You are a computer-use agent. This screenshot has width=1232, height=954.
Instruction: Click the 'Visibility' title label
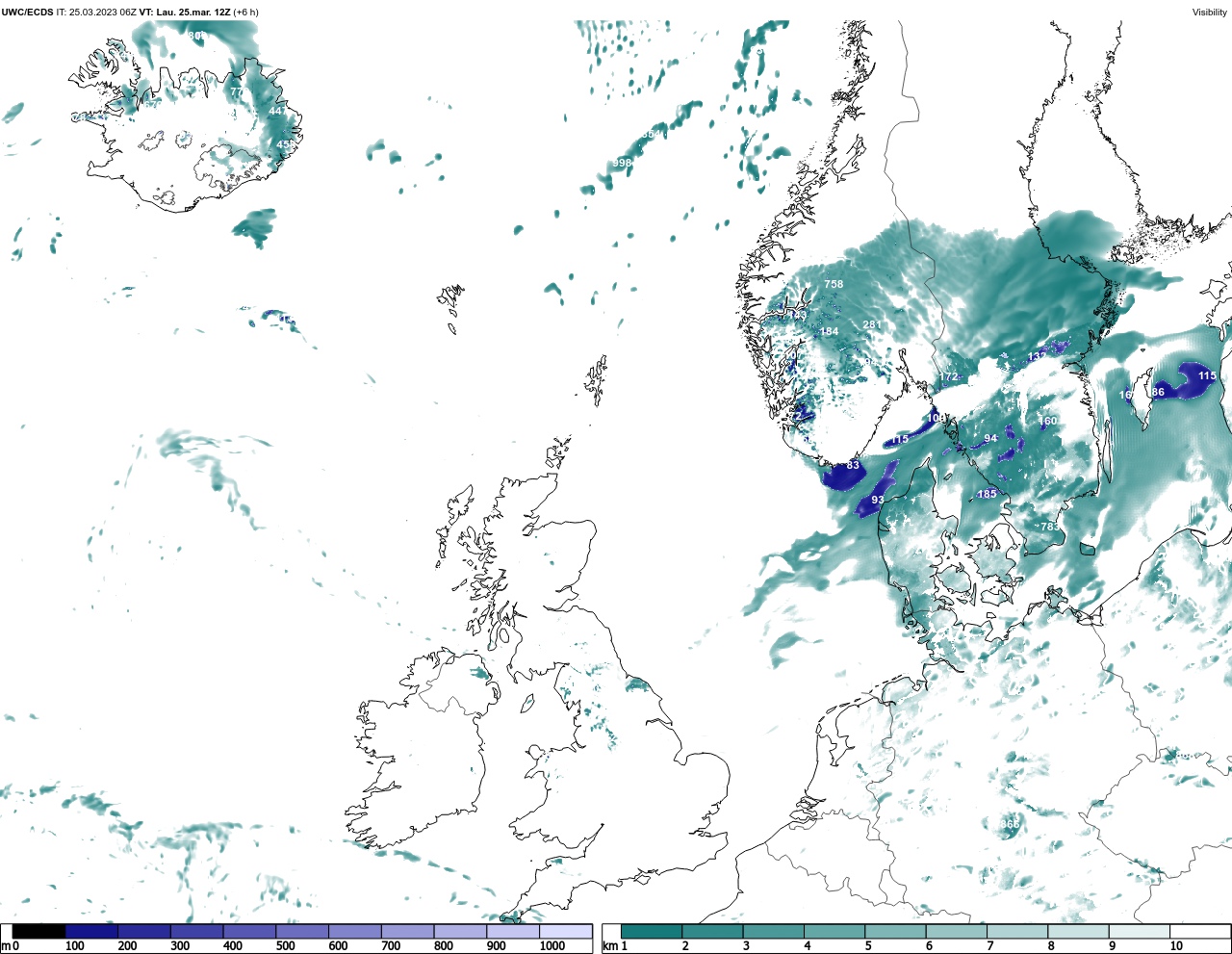click(1209, 13)
